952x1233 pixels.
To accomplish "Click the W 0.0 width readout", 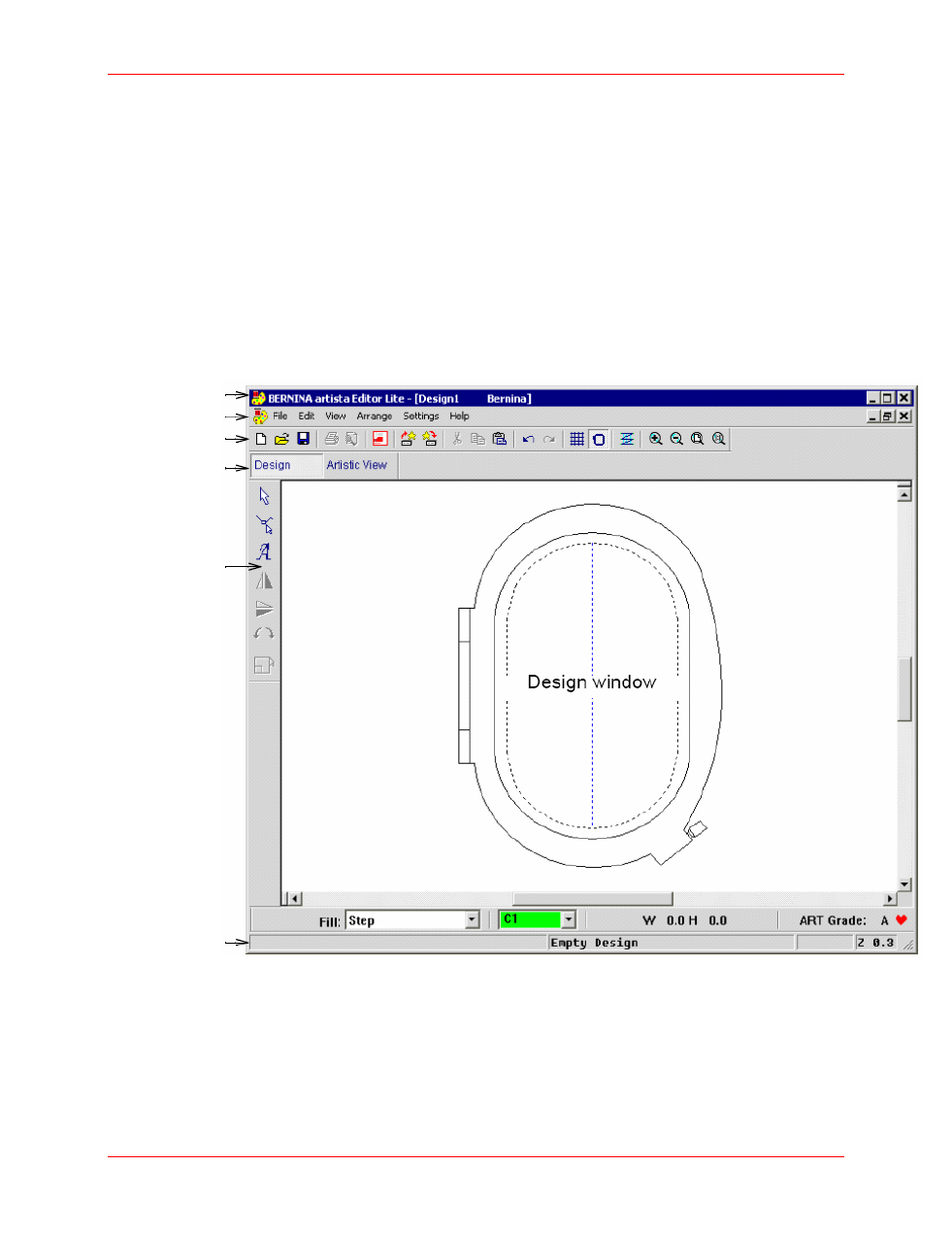I will [x=663, y=920].
